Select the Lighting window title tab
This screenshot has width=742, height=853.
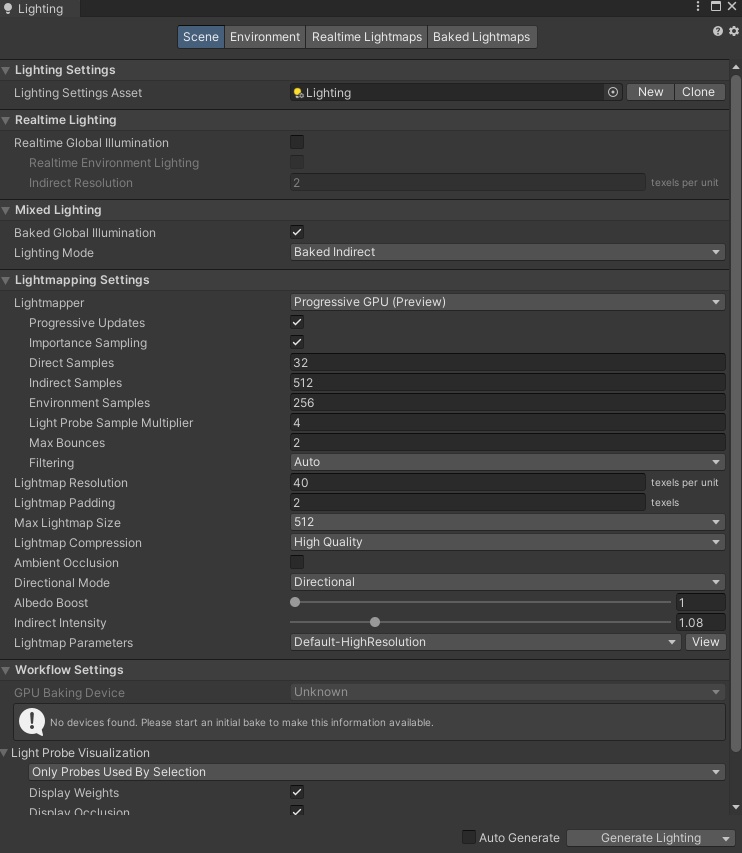pos(40,9)
